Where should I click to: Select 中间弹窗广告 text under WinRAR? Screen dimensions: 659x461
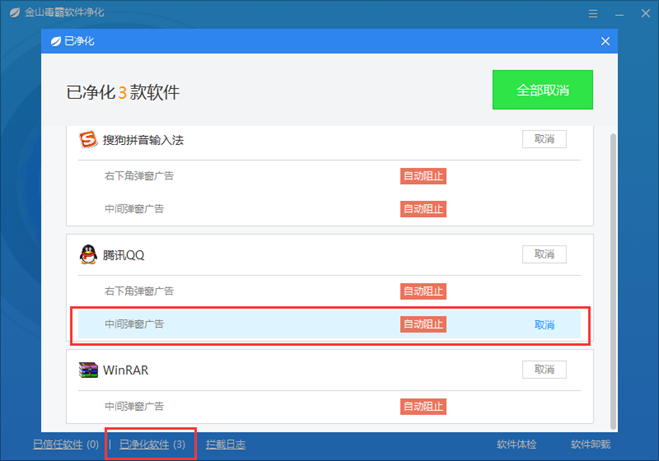click(134, 406)
